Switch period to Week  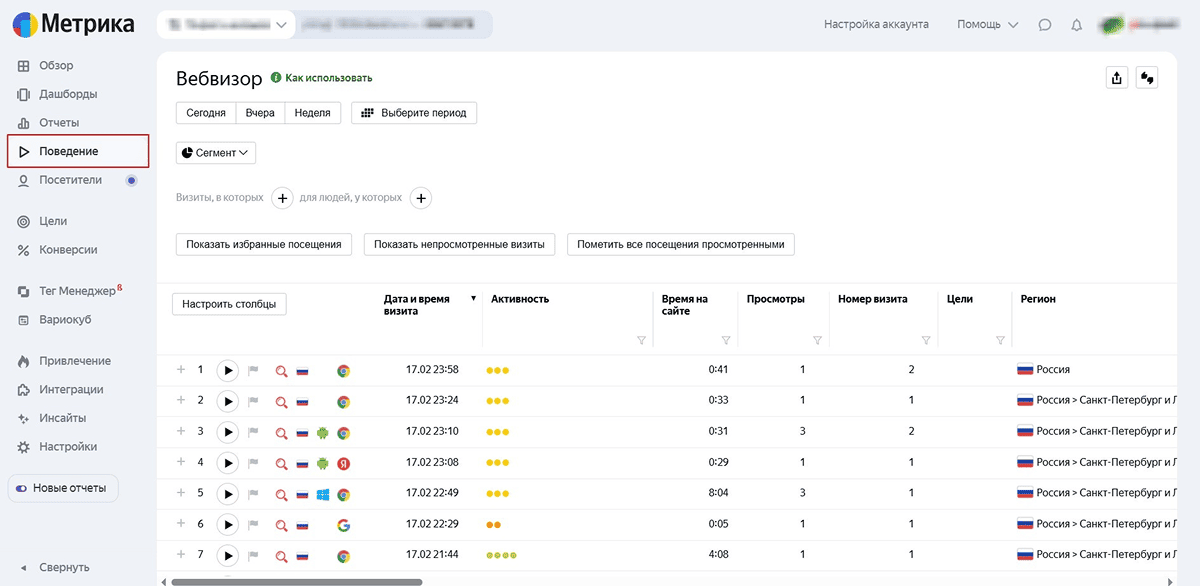(x=313, y=113)
